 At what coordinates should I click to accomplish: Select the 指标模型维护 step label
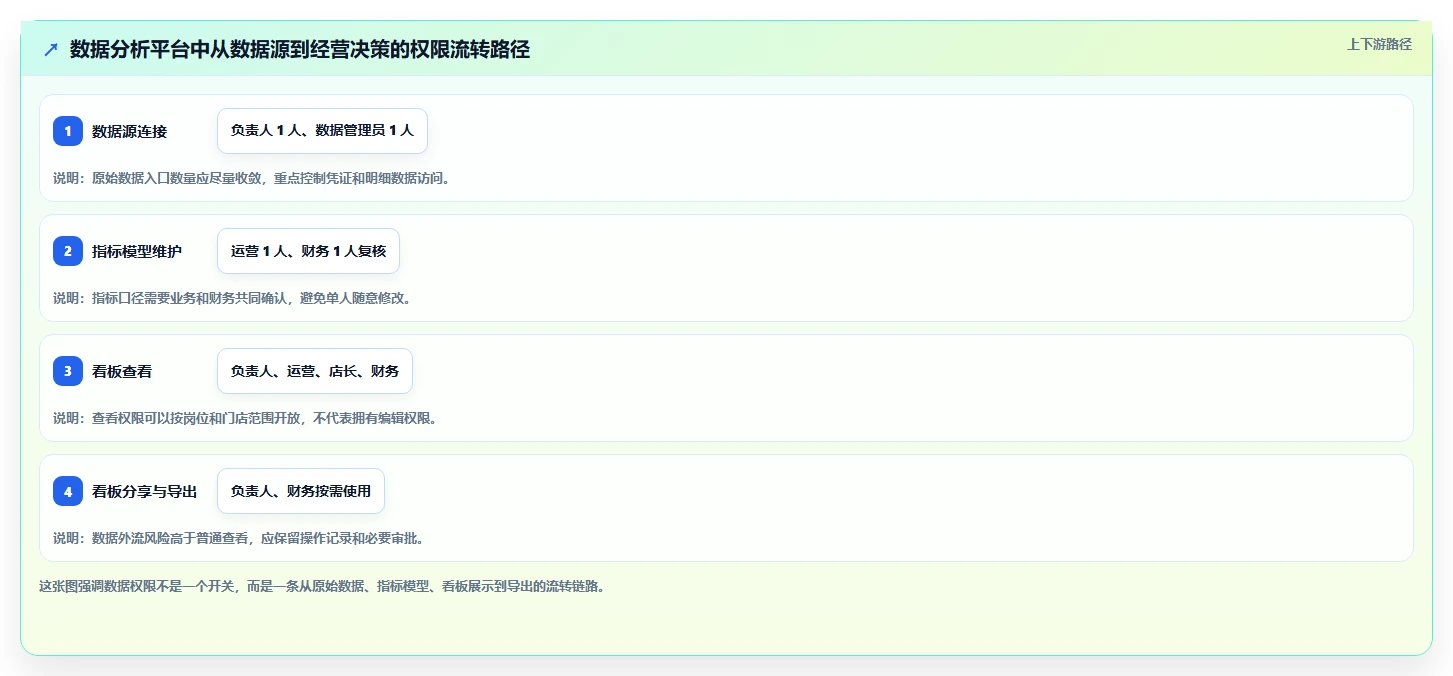[x=137, y=251]
